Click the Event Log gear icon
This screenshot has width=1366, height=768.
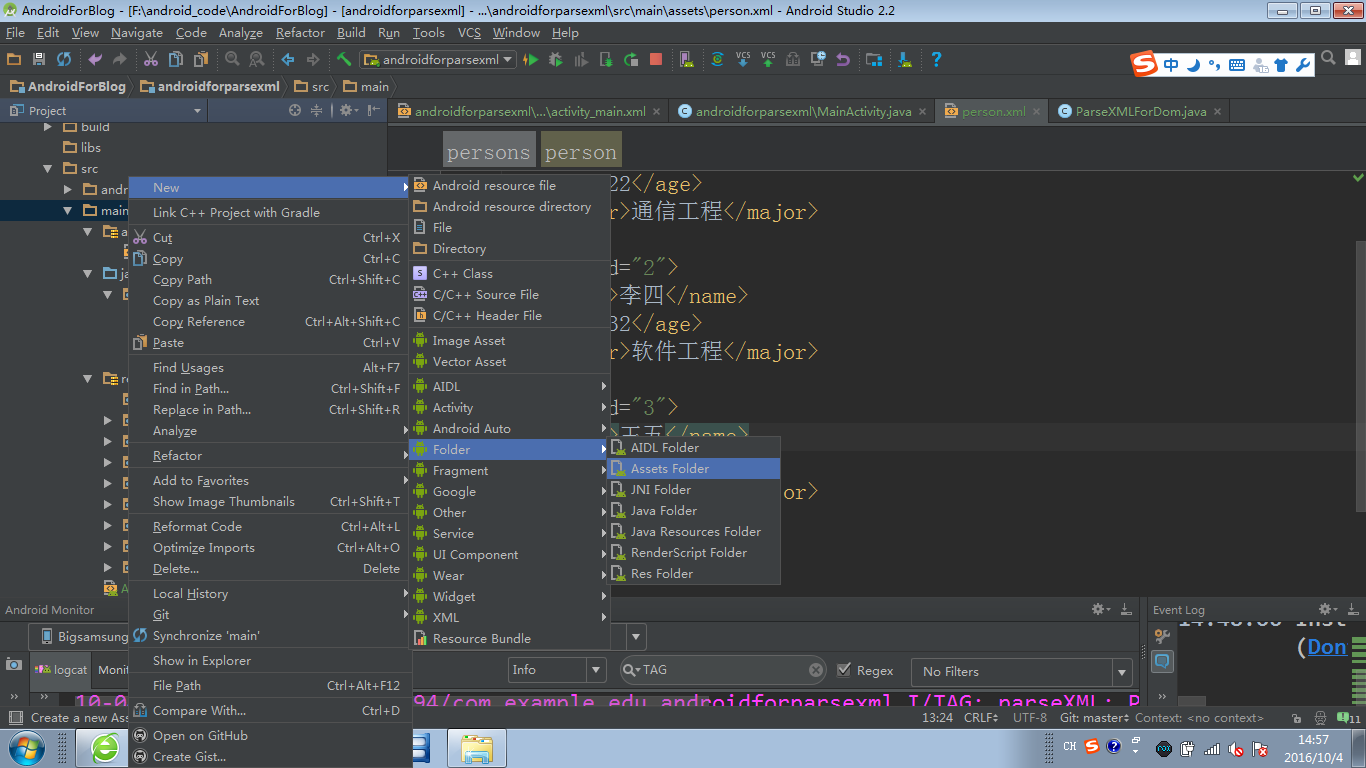click(1328, 609)
